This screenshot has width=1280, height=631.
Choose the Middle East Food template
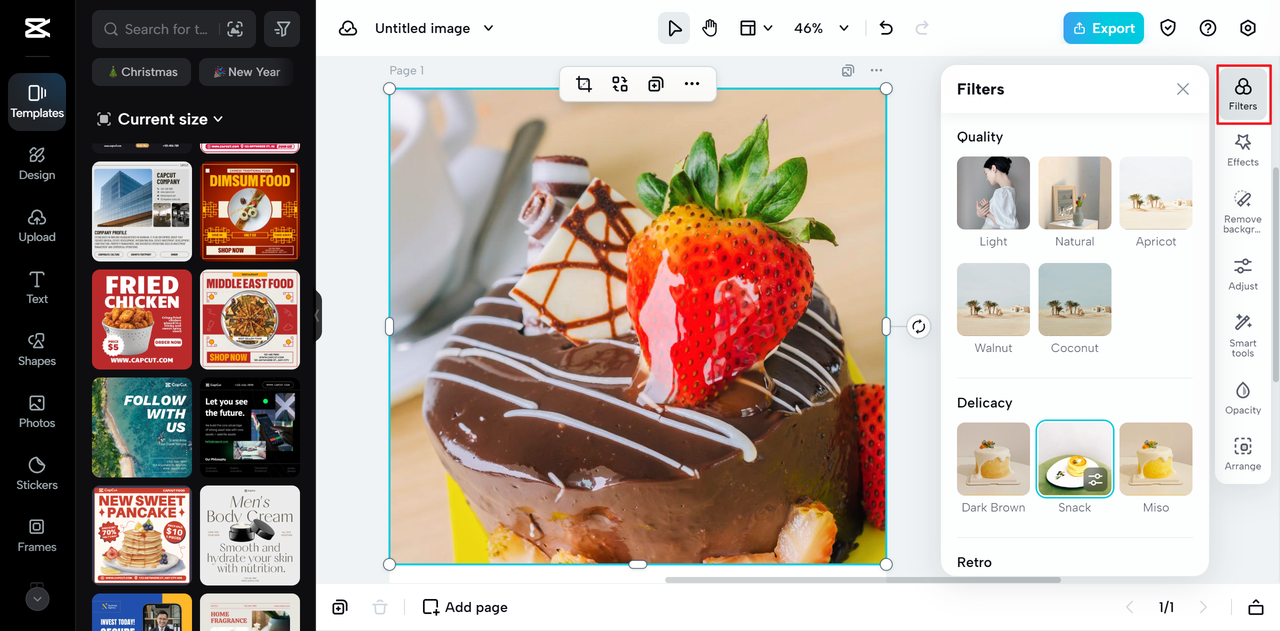250,320
